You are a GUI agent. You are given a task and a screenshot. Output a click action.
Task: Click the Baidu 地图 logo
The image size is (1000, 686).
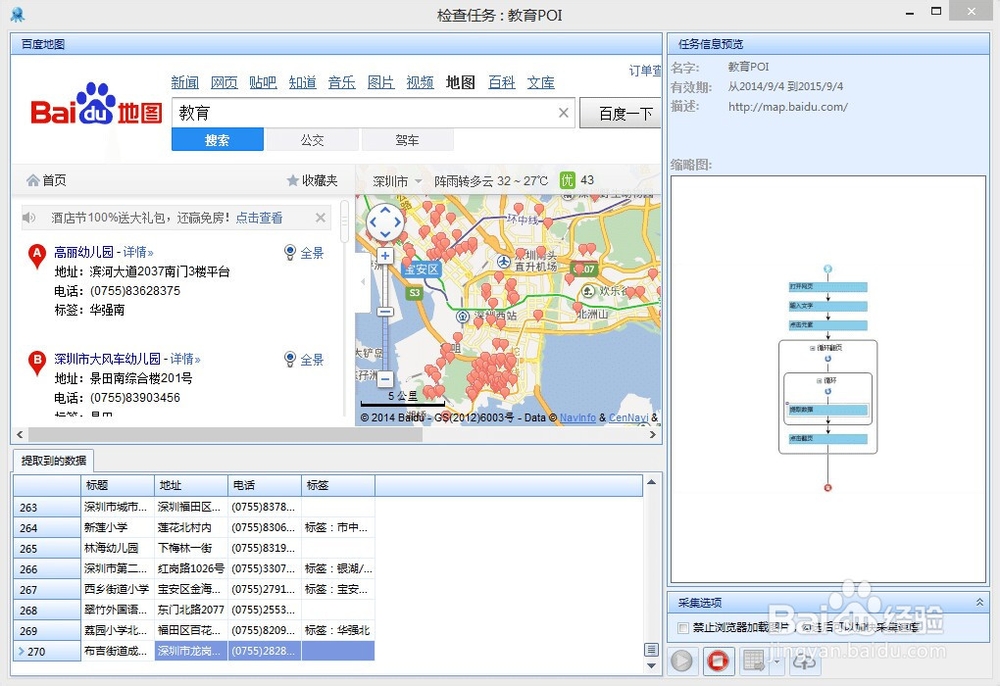[x=96, y=106]
